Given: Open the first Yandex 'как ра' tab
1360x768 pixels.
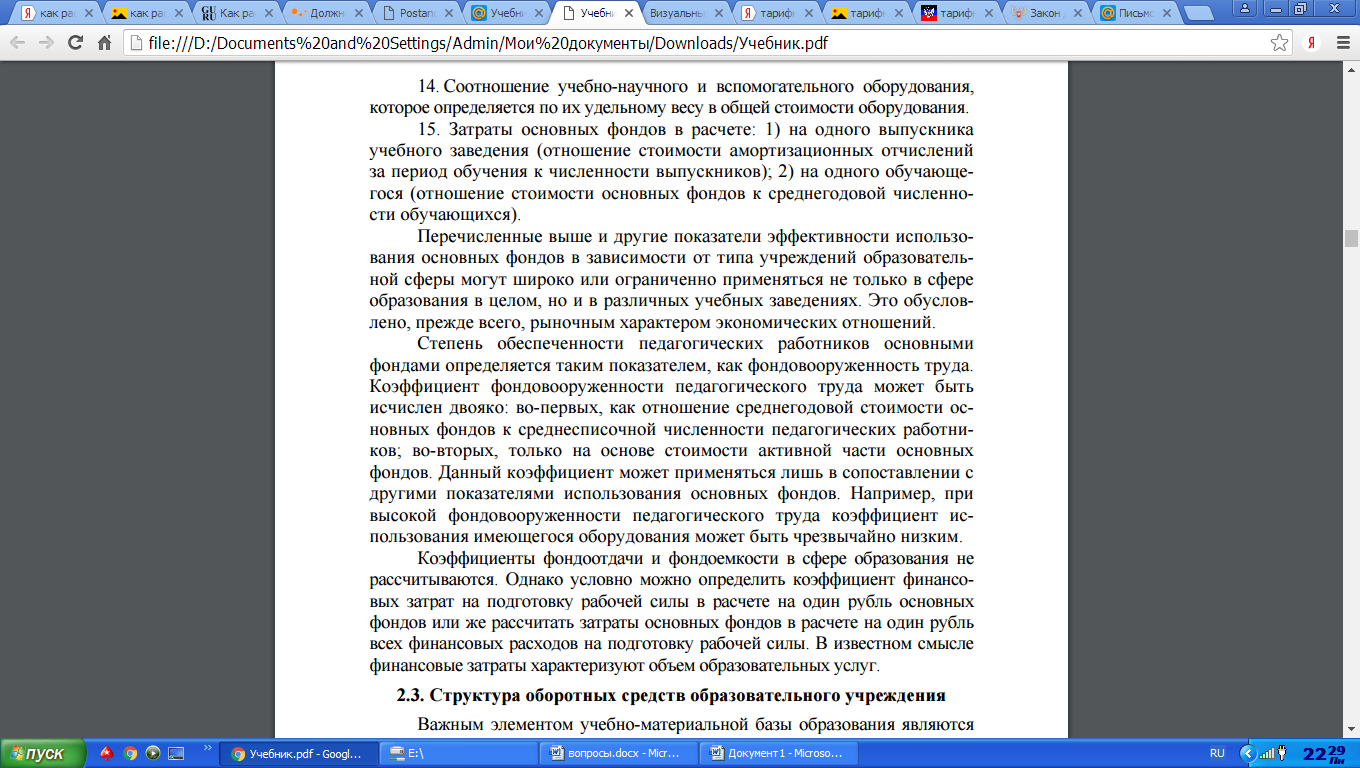Looking at the screenshot, I should point(58,14).
